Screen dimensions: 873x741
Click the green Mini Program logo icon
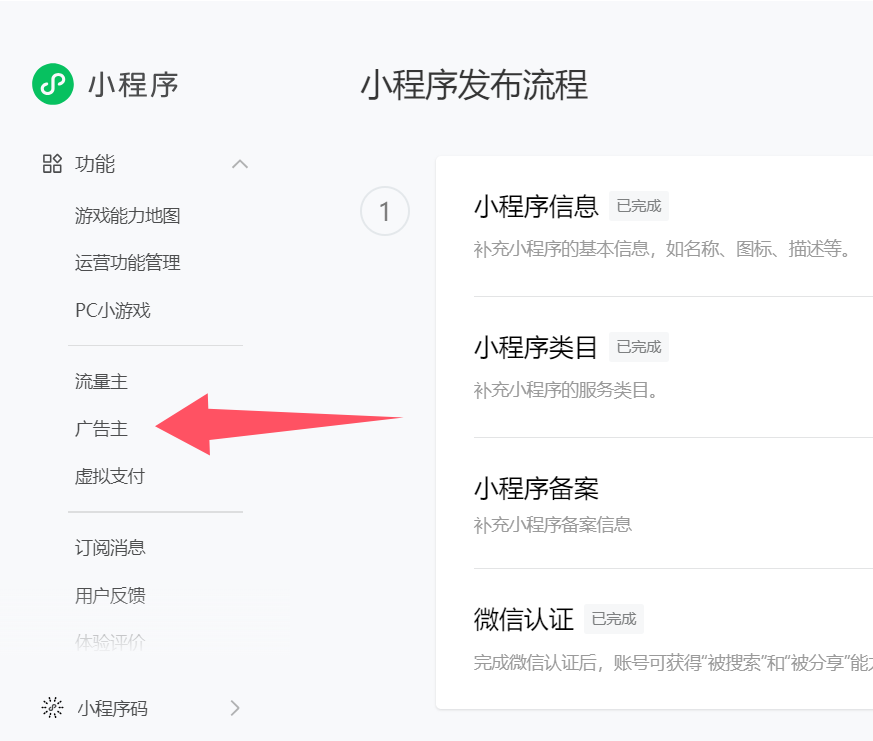click(x=53, y=84)
